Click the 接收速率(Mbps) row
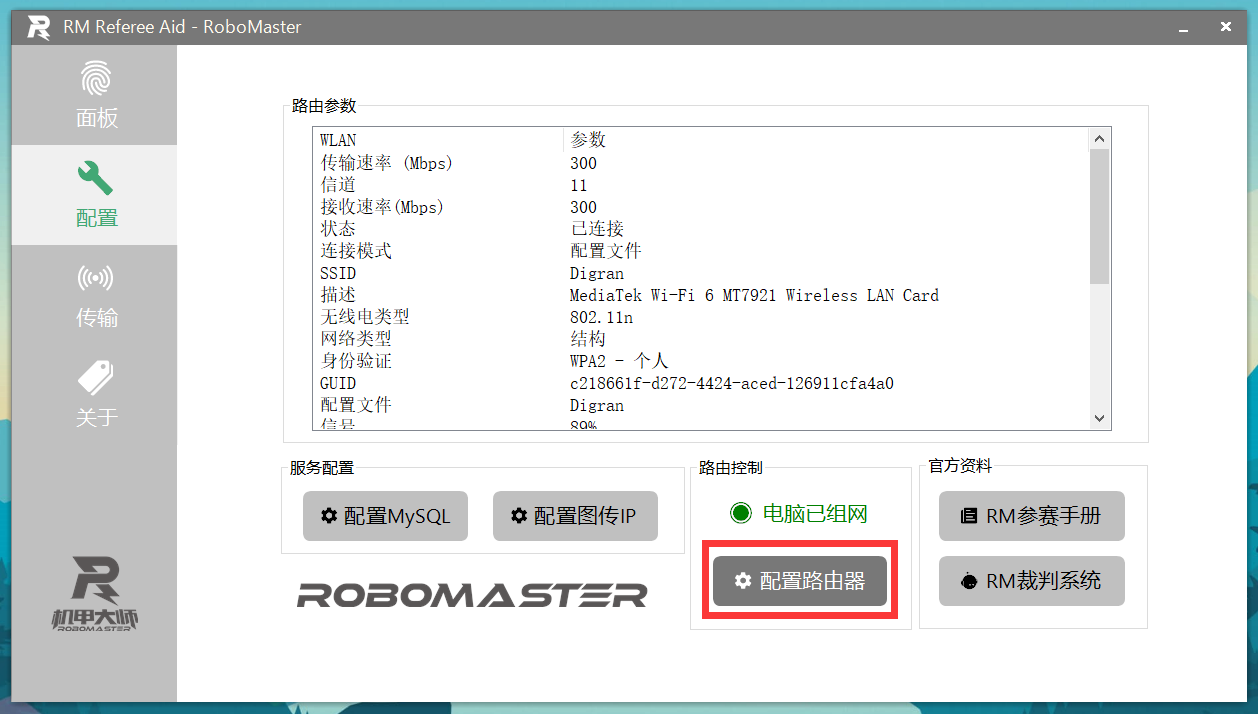The image size is (1258, 714). click(x=700, y=207)
